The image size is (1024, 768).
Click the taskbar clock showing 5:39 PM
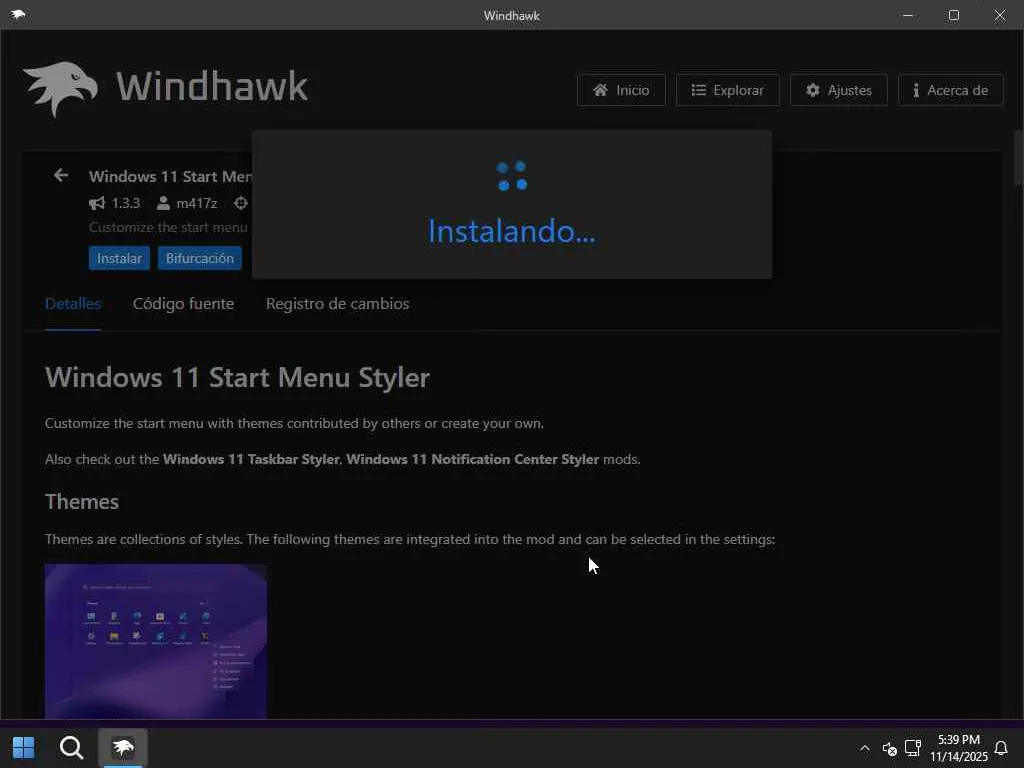click(959, 748)
